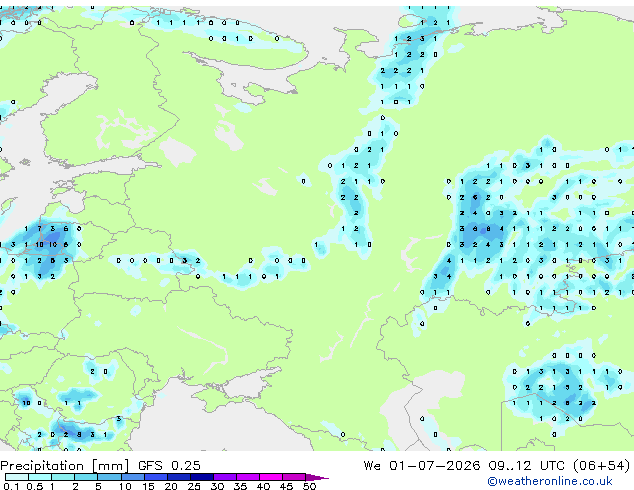This screenshot has height=490, width=634.
Task: Choose the 40–45 mm bright magenta swatch
Action: pos(271,477)
